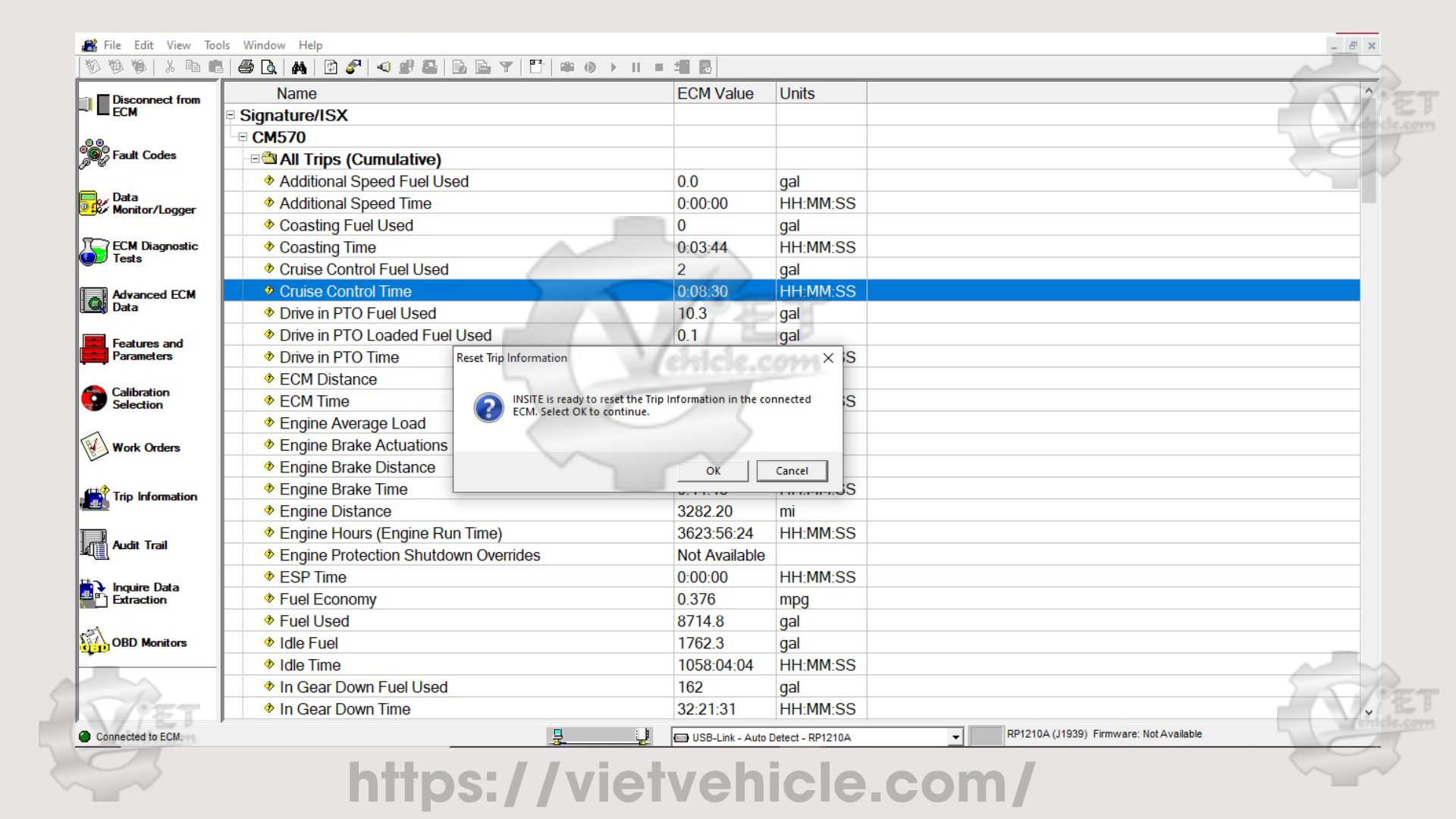
Task: Open Print Preview from the toolbar
Action: tap(268, 67)
